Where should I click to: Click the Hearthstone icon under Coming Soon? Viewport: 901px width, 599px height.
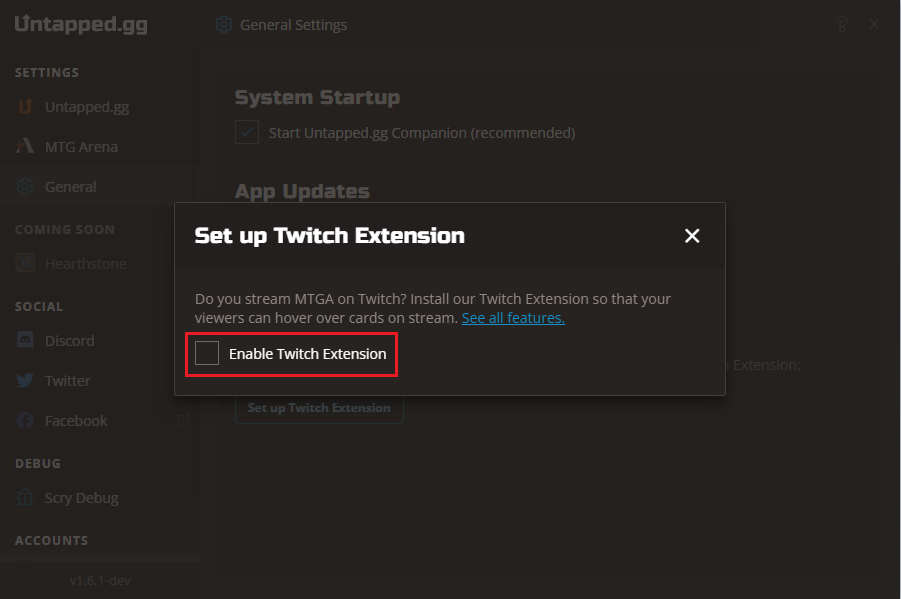point(25,263)
